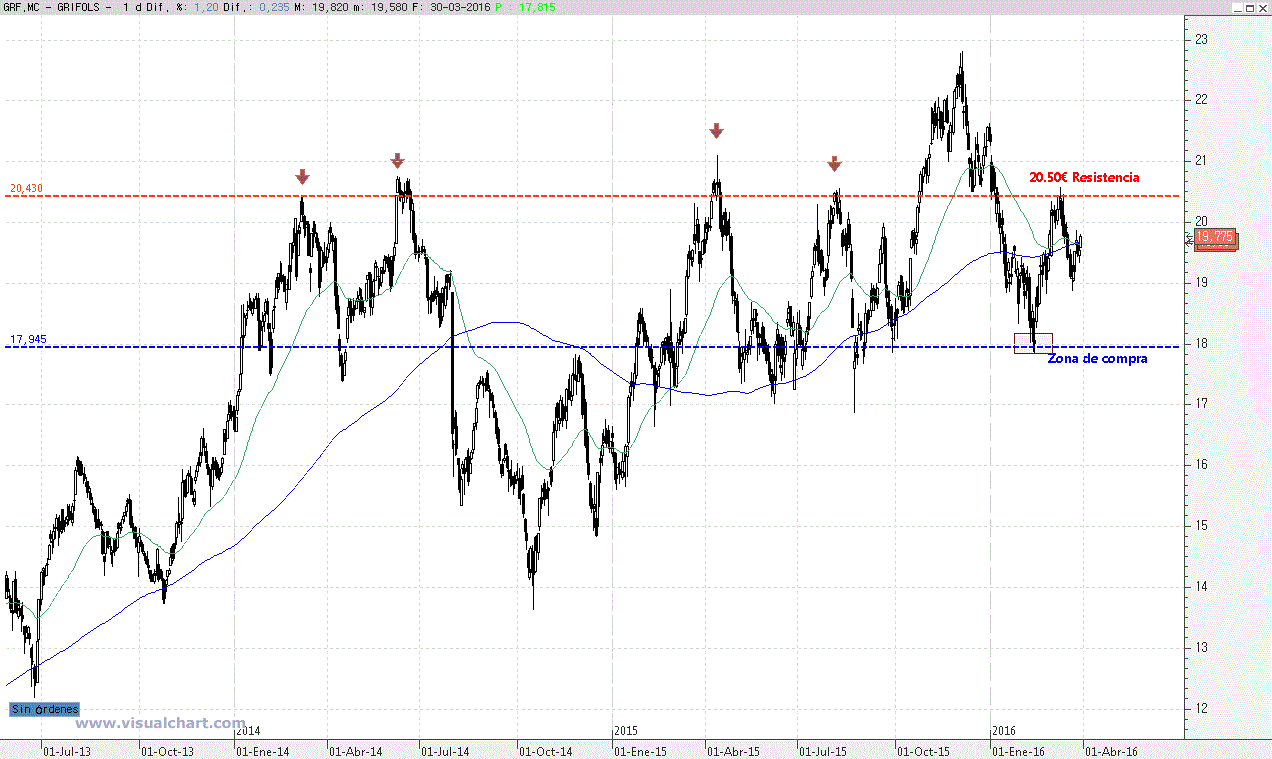Viewport: 1272px width, 759px height.
Task: Click the date 30-03-2016 in header
Action: pyautogui.click(x=458, y=7)
